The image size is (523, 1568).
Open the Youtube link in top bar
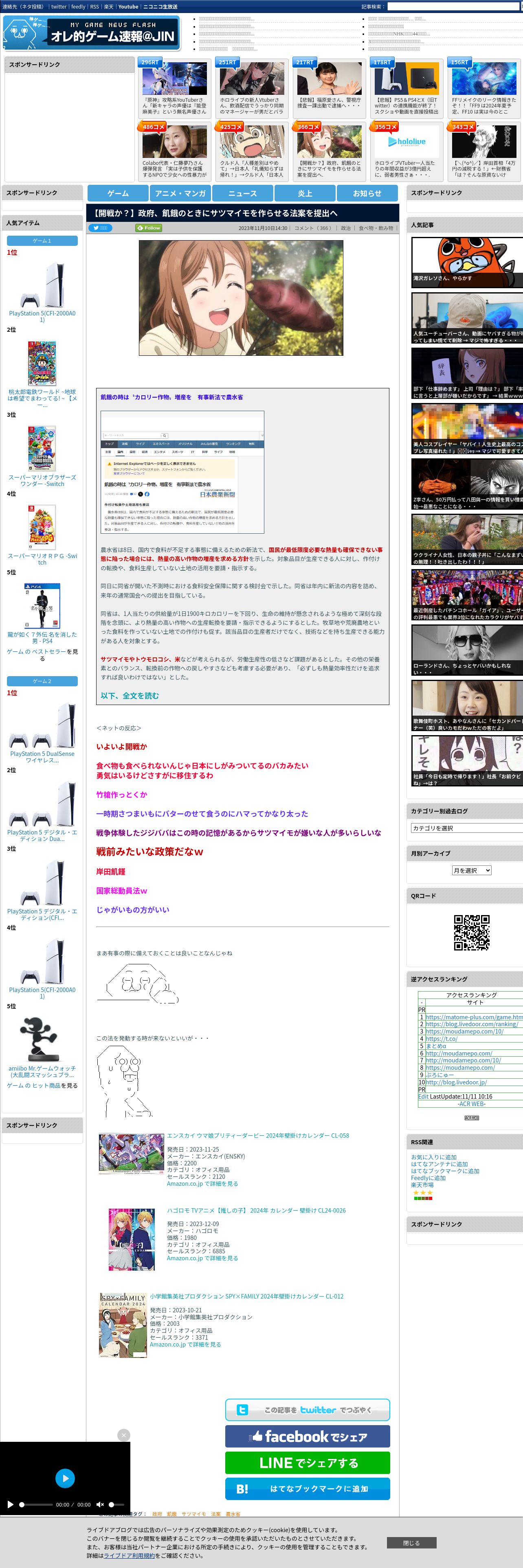pyautogui.click(x=128, y=7)
